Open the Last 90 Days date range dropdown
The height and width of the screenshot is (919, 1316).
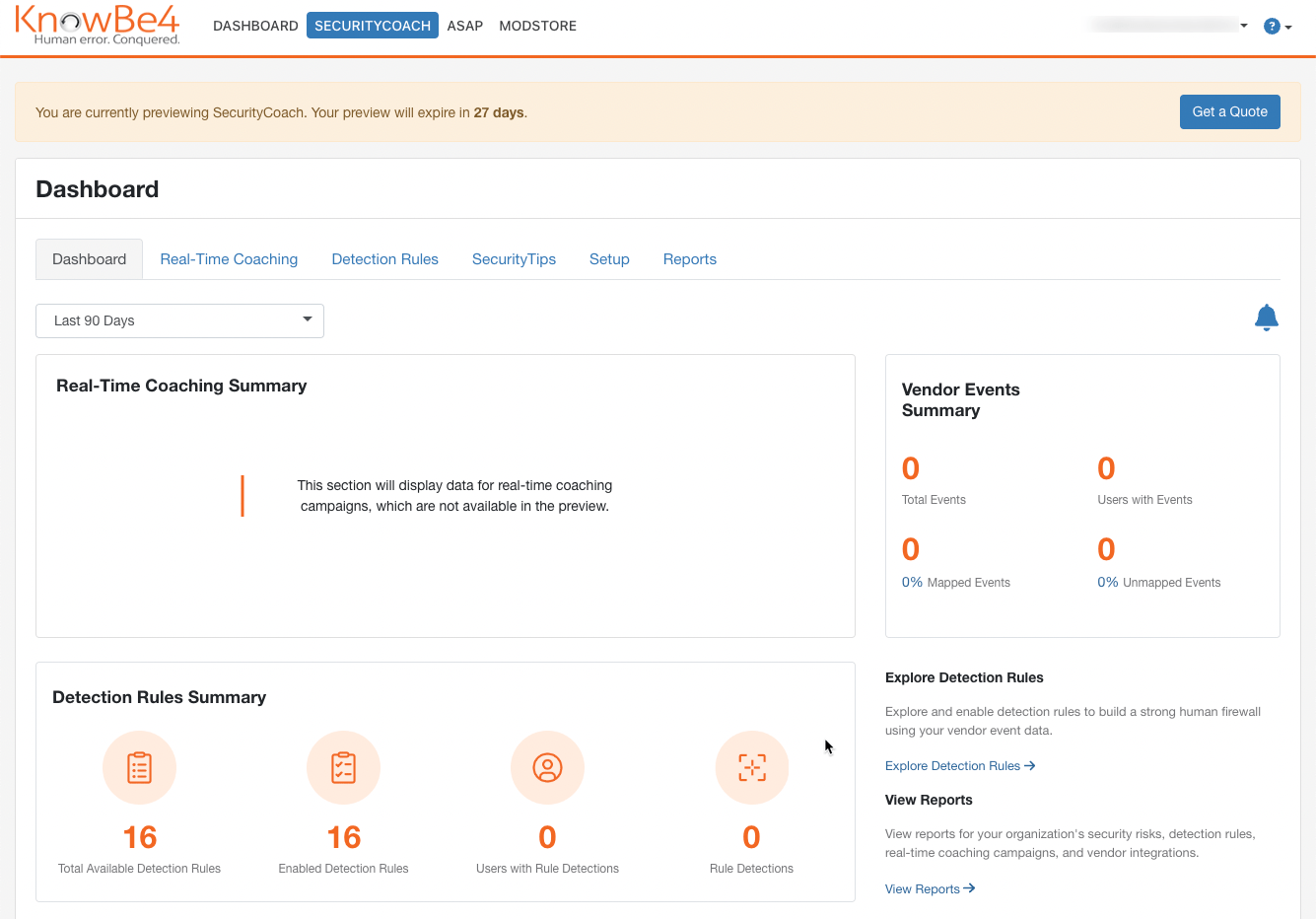pyautogui.click(x=179, y=320)
